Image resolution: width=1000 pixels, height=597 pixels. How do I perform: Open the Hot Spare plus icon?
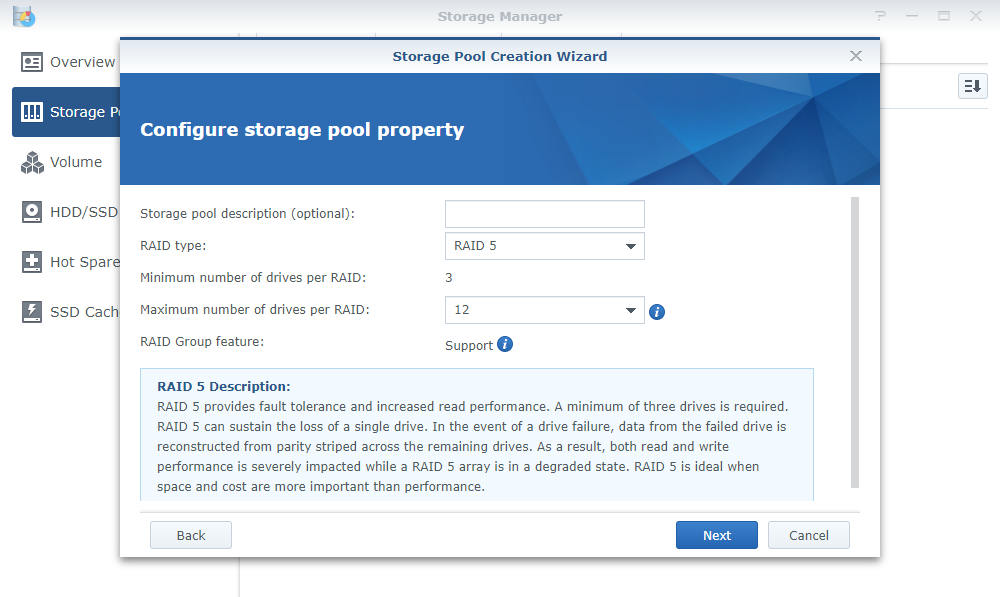pyautogui.click(x=32, y=262)
